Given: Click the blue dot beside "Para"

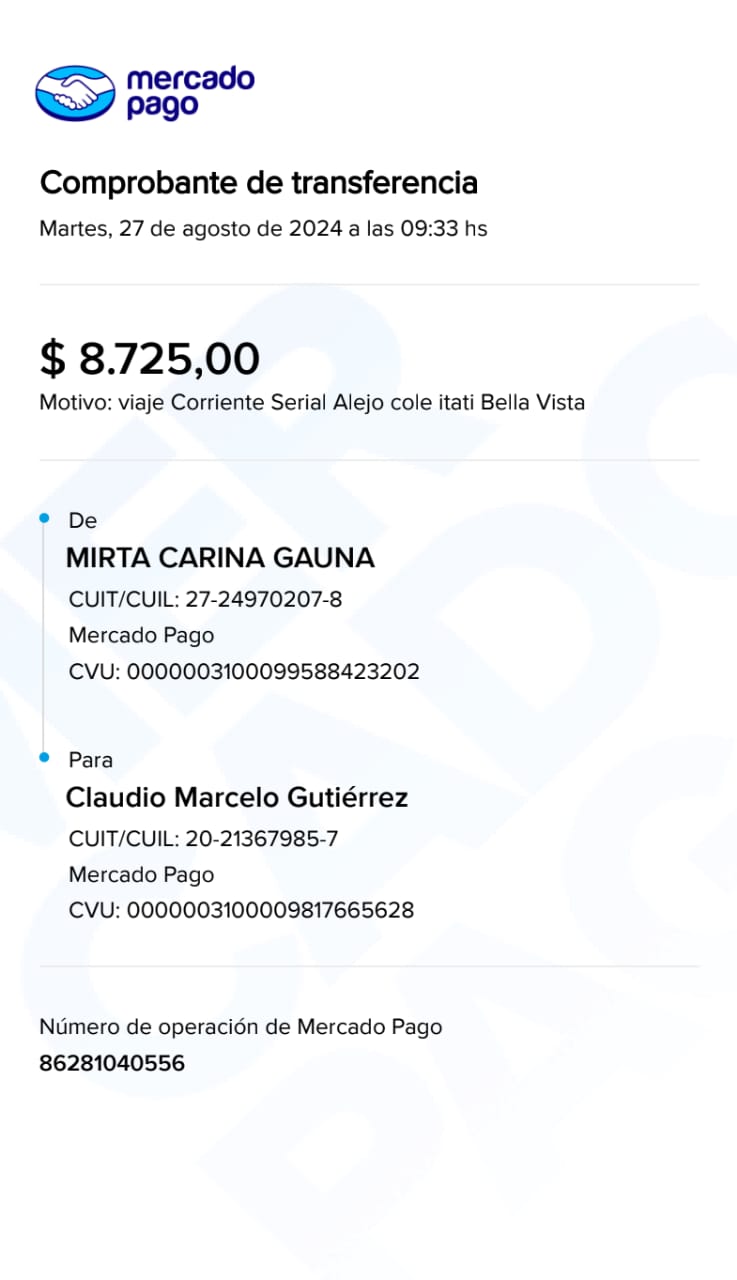Looking at the screenshot, I should [x=44, y=758].
